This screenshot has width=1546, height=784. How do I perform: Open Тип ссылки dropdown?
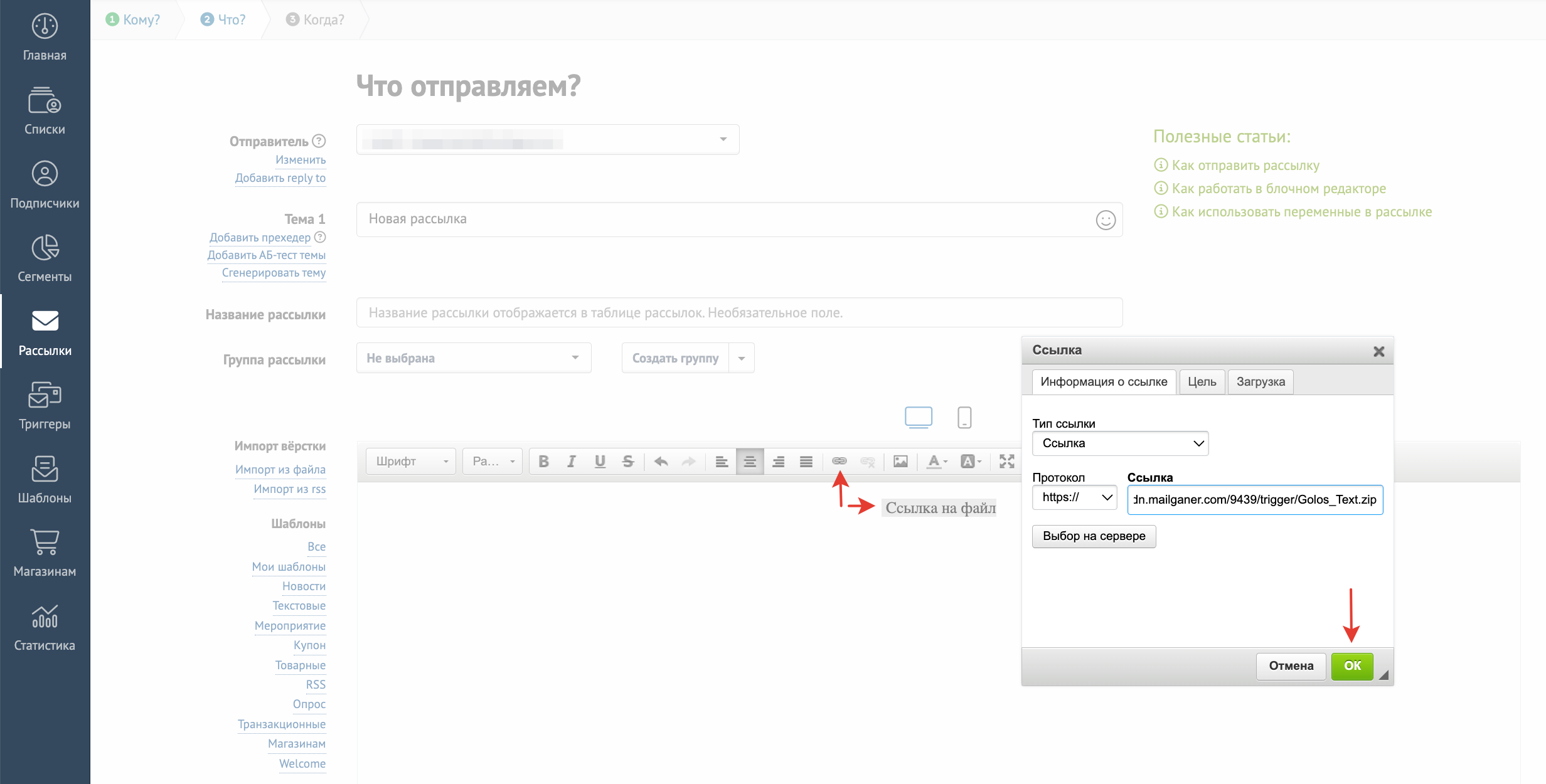[x=1120, y=443]
